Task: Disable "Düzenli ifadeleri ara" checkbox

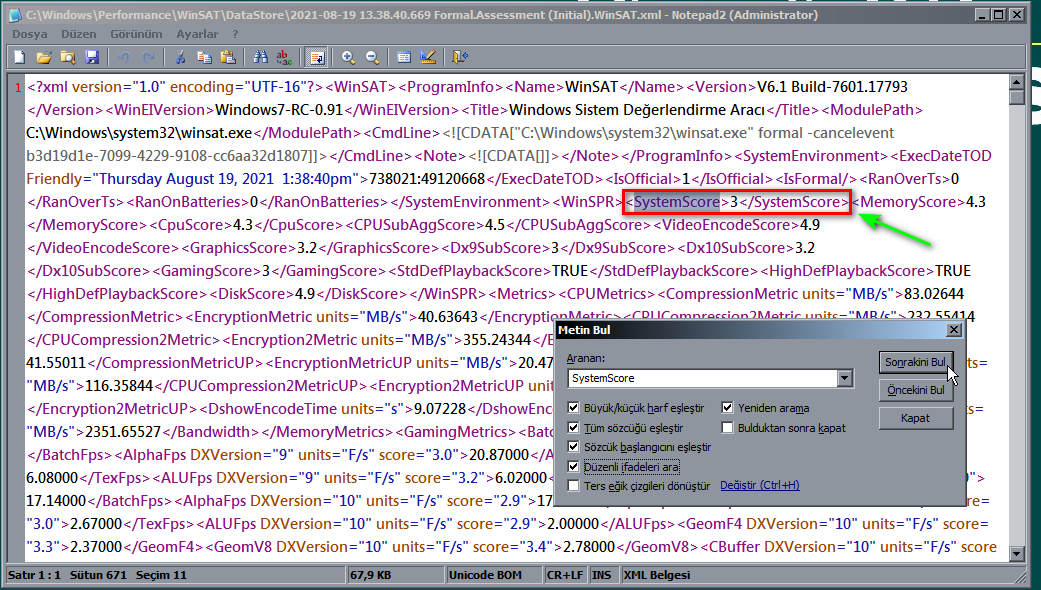Action: click(x=574, y=467)
